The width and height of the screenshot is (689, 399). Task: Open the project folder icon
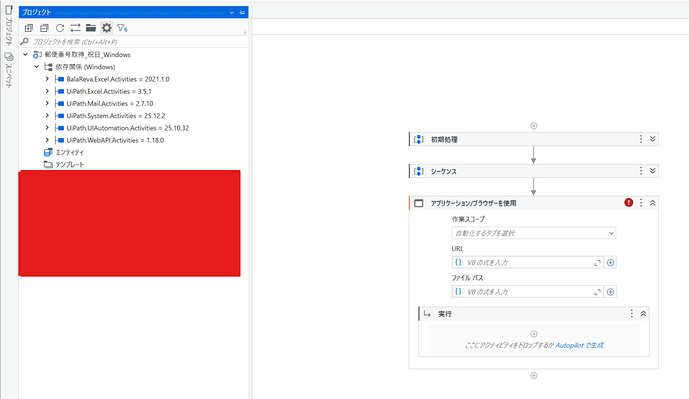tap(91, 28)
